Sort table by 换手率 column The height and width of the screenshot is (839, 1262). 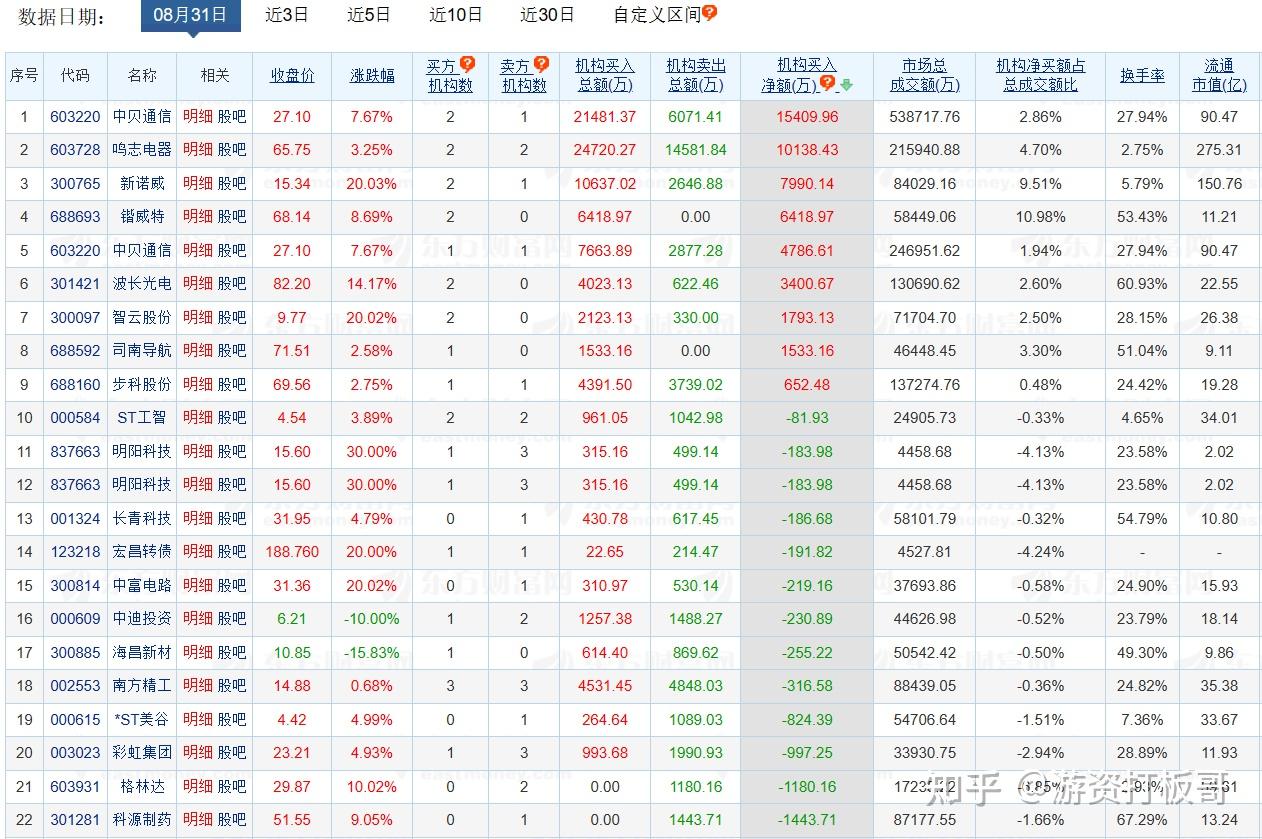[1142, 75]
